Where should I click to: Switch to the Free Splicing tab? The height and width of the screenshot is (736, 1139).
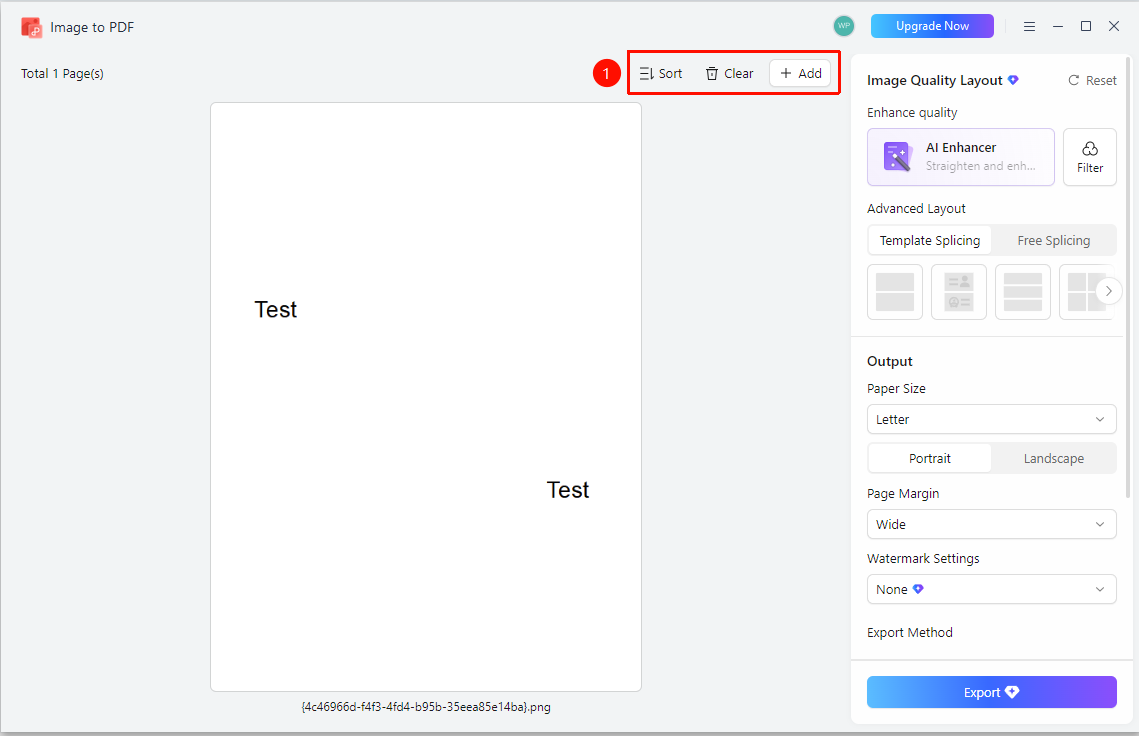(1053, 240)
